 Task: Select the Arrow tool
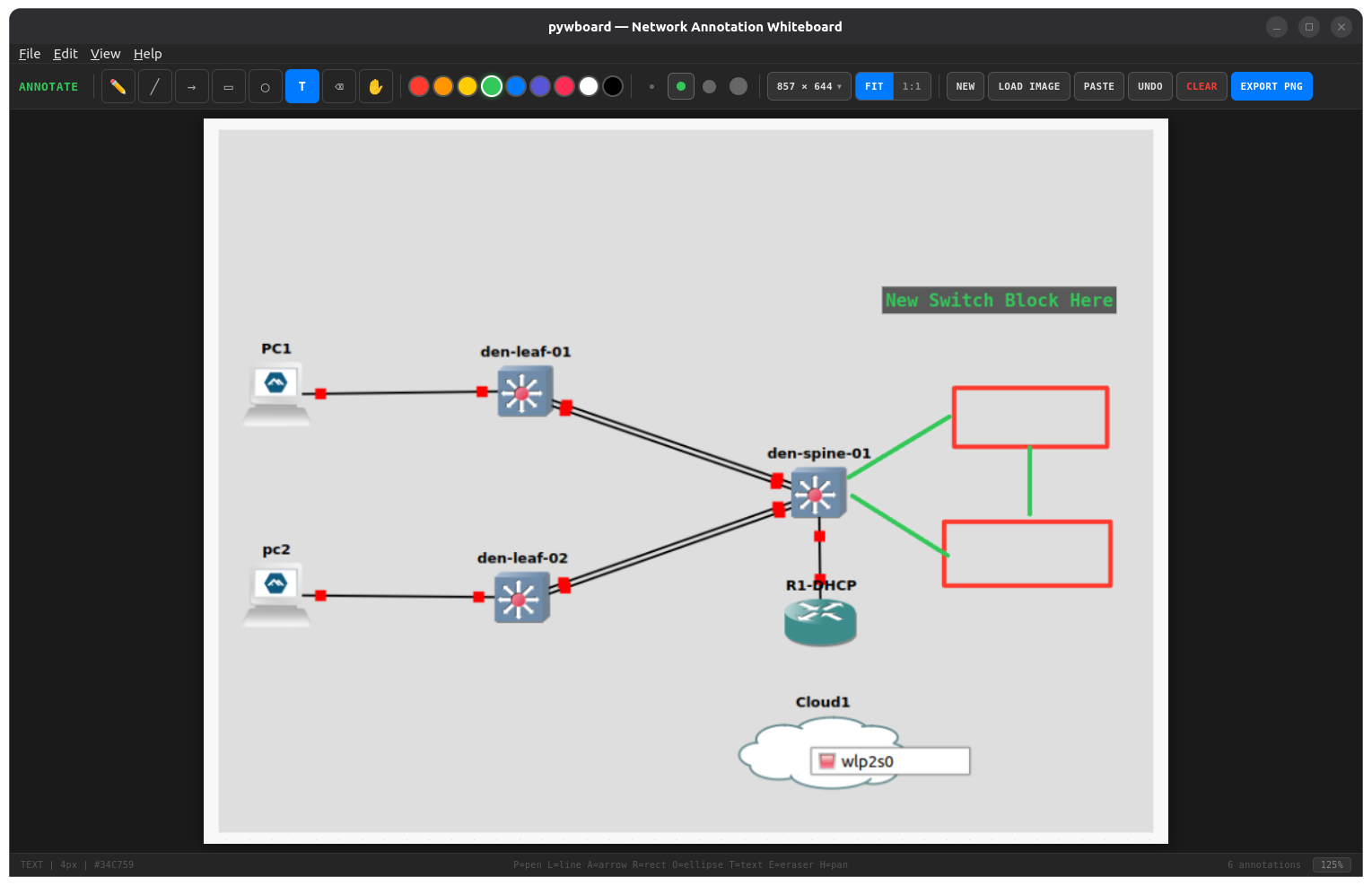pos(191,86)
